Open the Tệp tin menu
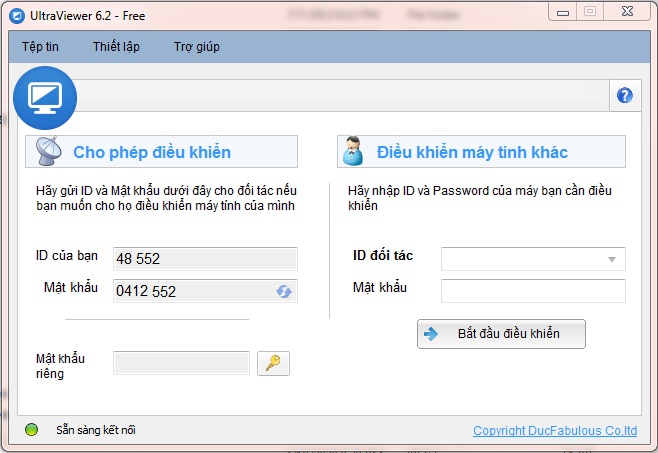658x453 pixels. [42, 47]
